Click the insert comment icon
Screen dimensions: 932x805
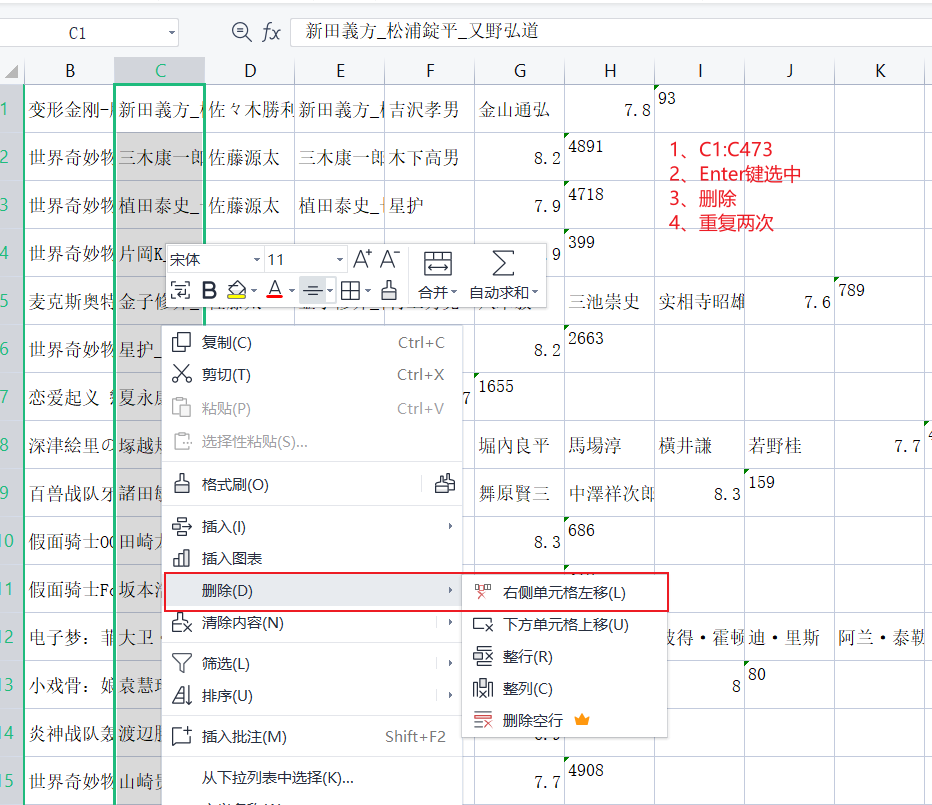[x=181, y=735]
